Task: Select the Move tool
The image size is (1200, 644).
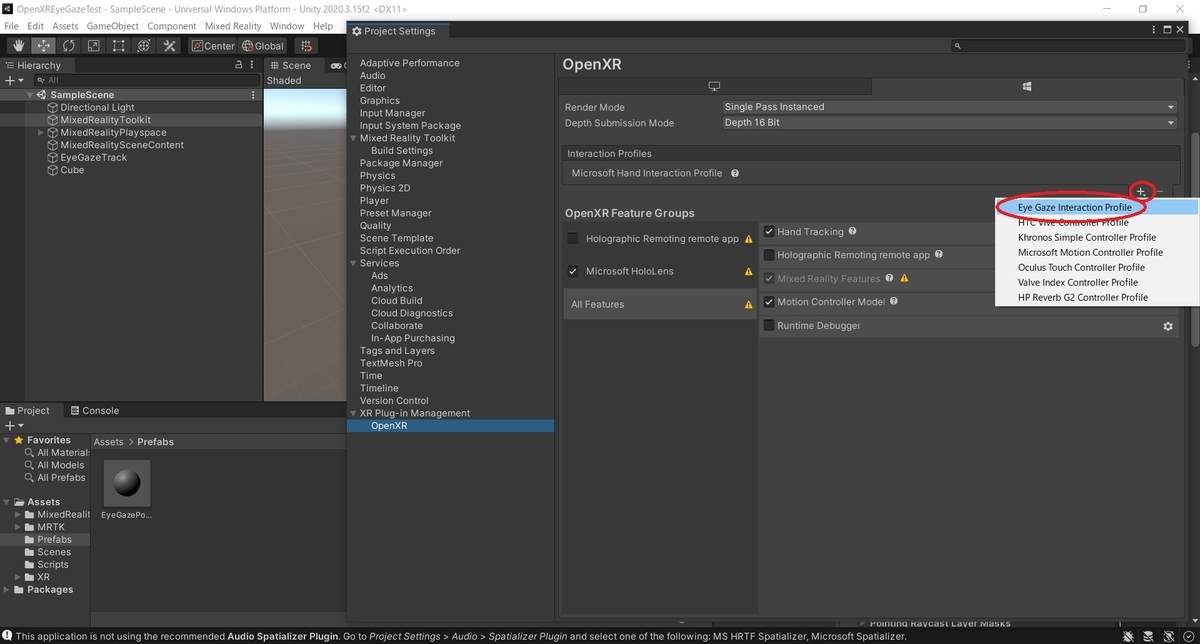Action: [44, 46]
